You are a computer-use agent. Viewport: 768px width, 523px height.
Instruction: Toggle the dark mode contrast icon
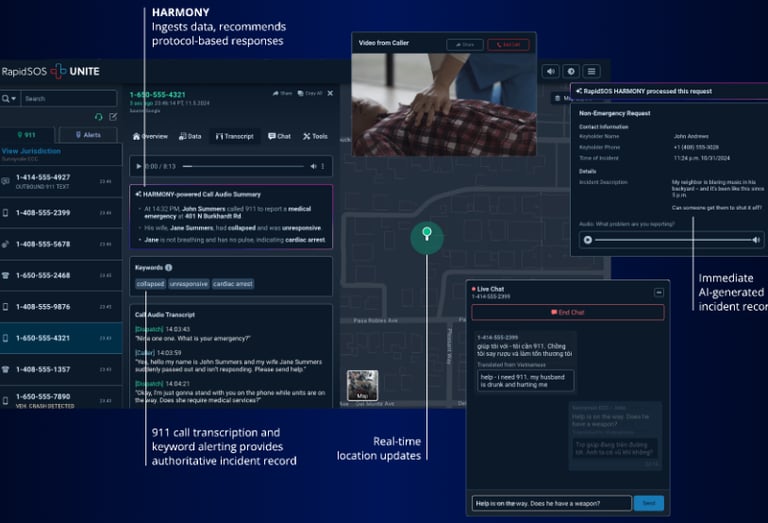[x=571, y=71]
